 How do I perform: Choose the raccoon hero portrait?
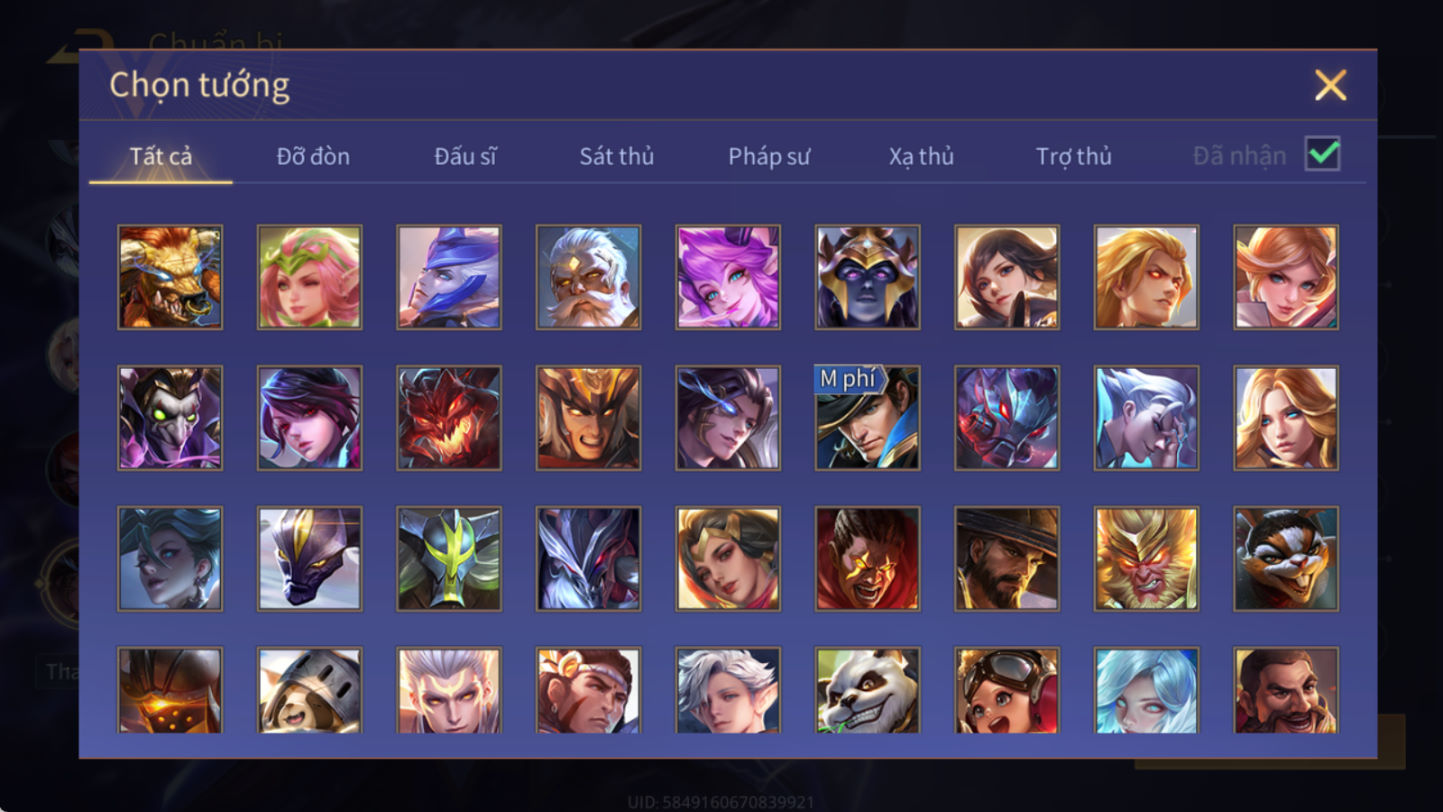1286,558
